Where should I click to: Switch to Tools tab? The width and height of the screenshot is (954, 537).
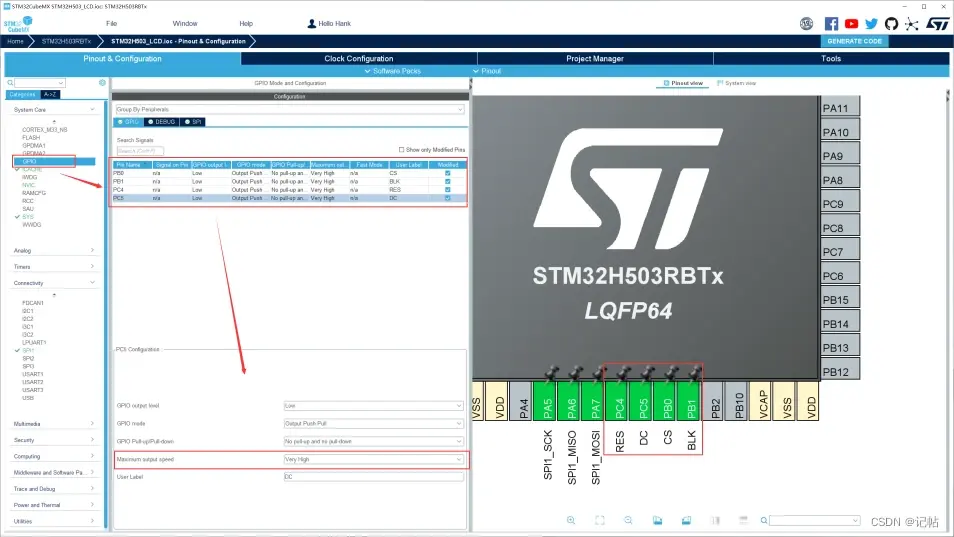tap(831, 58)
